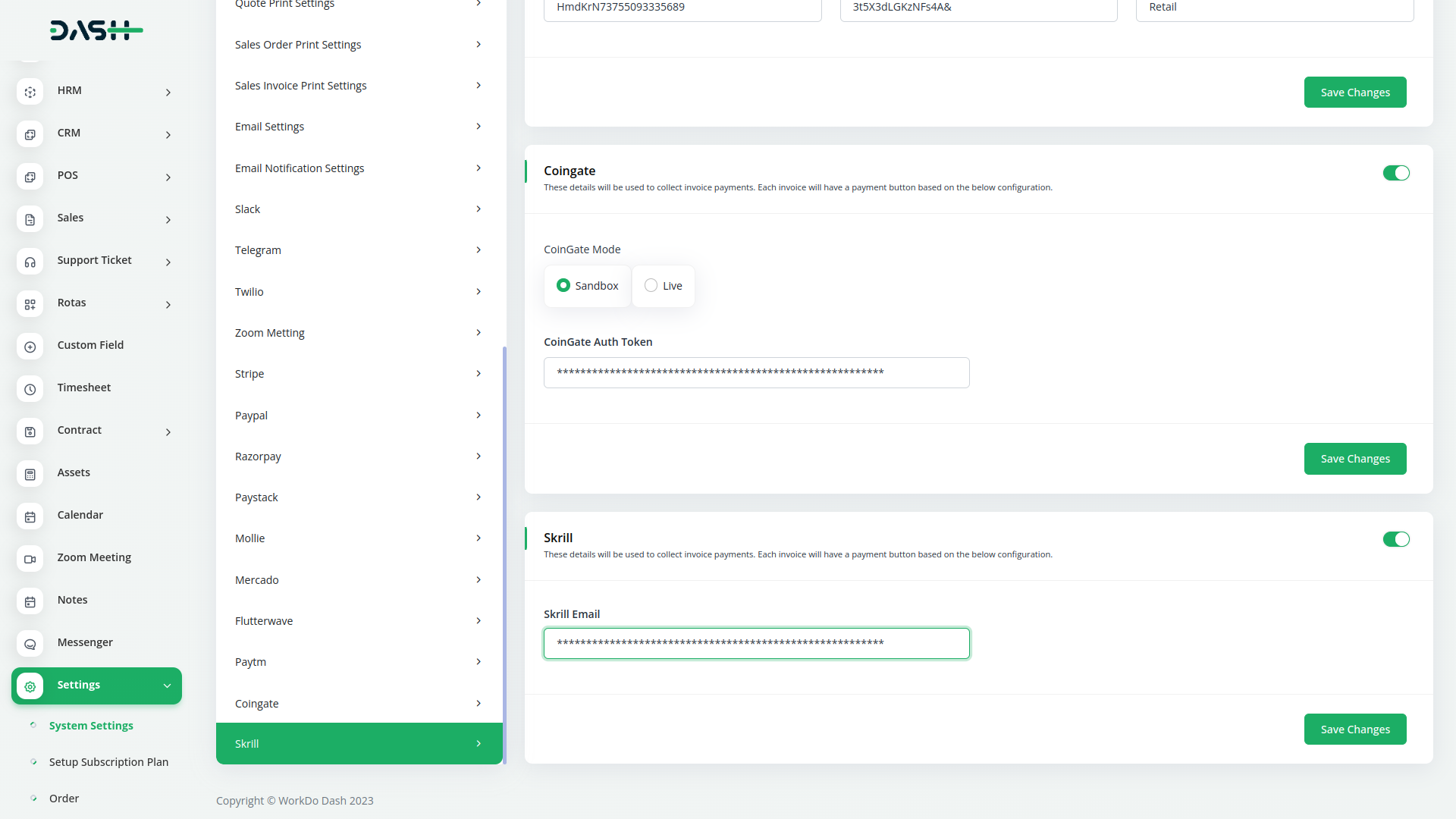The width and height of the screenshot is (1456, 819).
Task: Click the Timesheet clock icon
Action: click(x=30, y=389)
